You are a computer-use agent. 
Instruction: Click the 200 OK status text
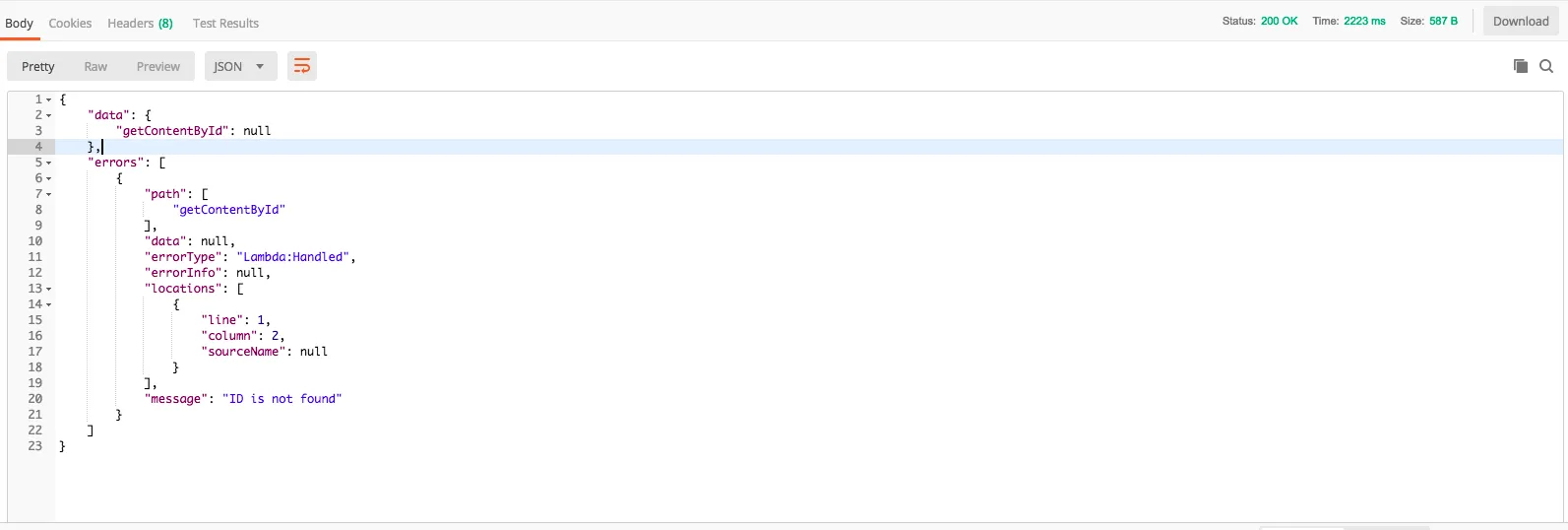pyautogui.click(x=1279, y=21)
